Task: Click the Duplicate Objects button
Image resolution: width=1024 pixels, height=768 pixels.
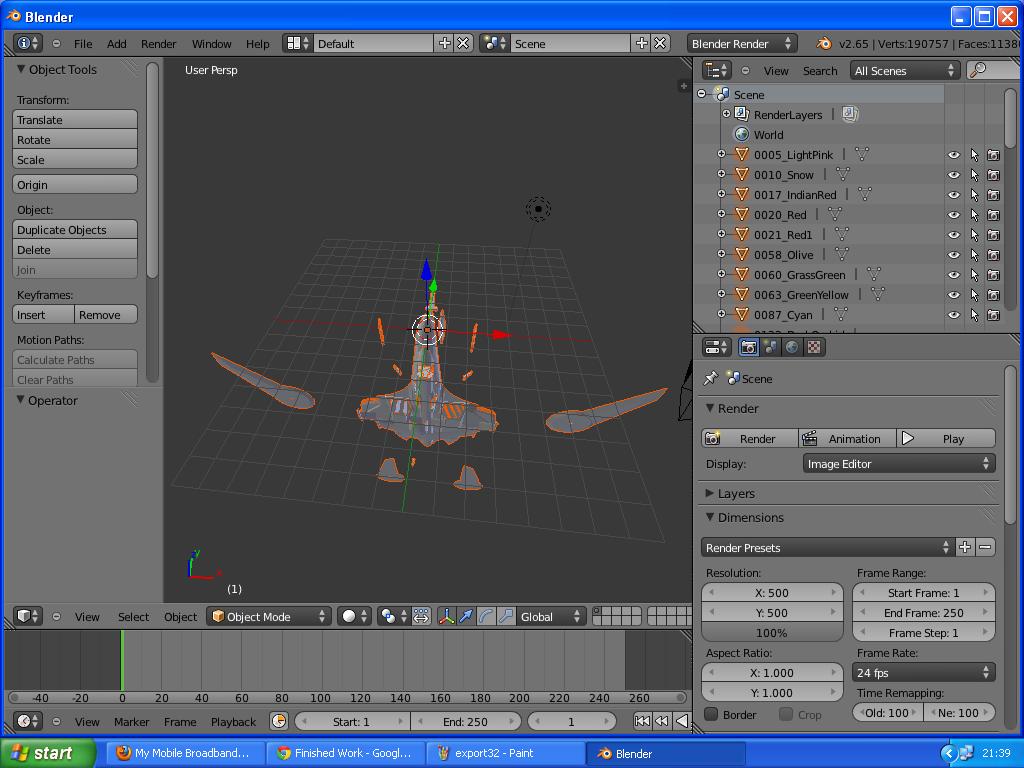Action: (x=74, y=230)
